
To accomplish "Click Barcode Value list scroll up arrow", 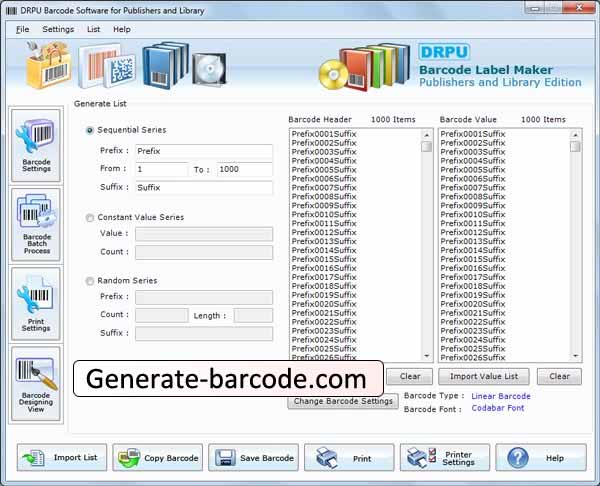I will coord(575,135).
